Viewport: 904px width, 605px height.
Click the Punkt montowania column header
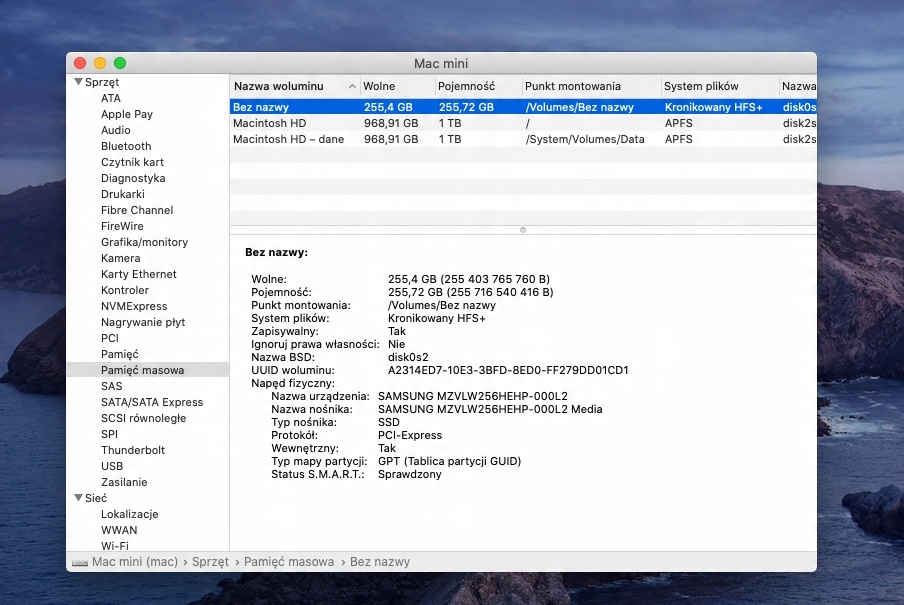(x=573, y=86)
